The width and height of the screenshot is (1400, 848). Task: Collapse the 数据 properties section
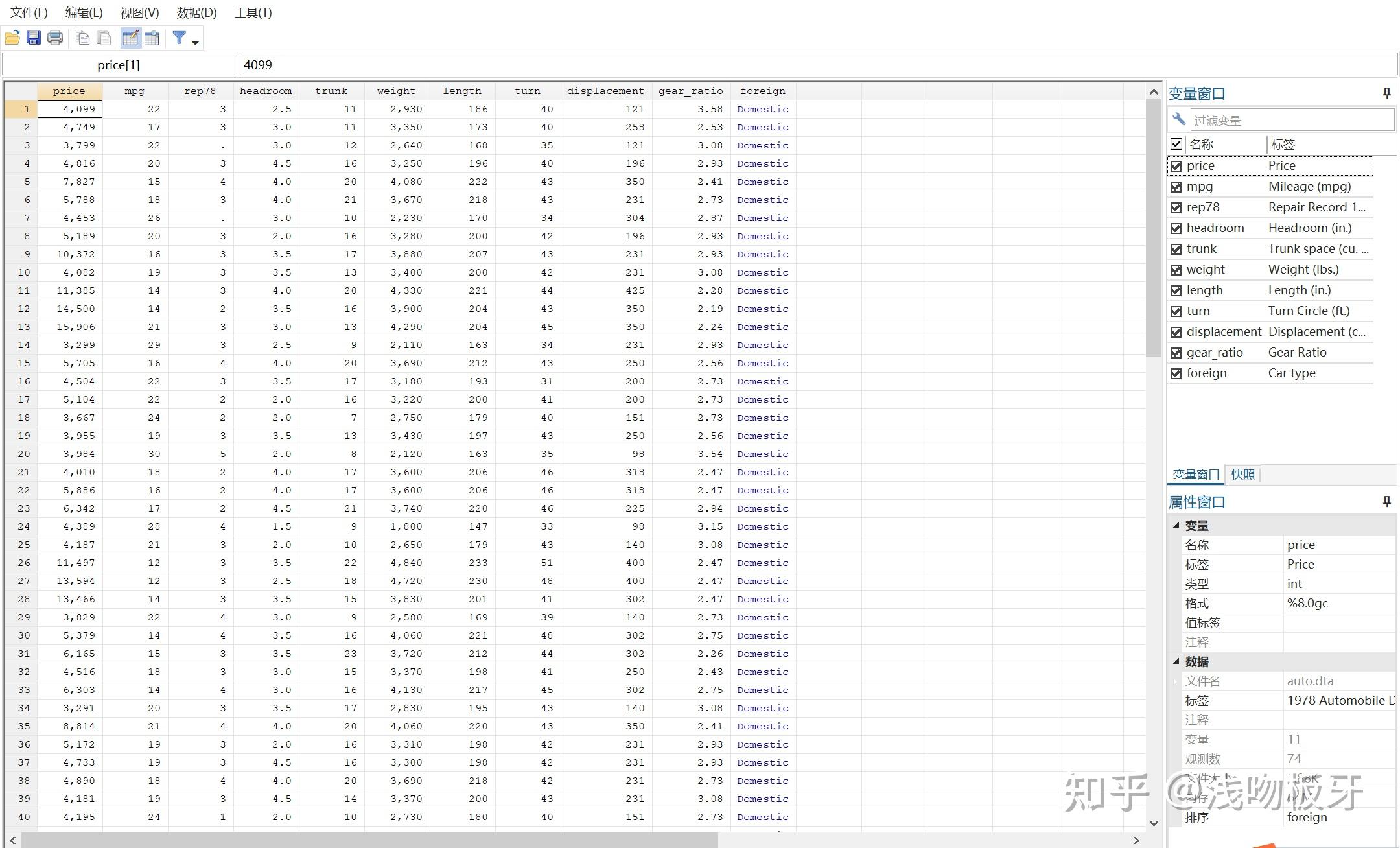pyautogui.click(x=1177, y=662)
